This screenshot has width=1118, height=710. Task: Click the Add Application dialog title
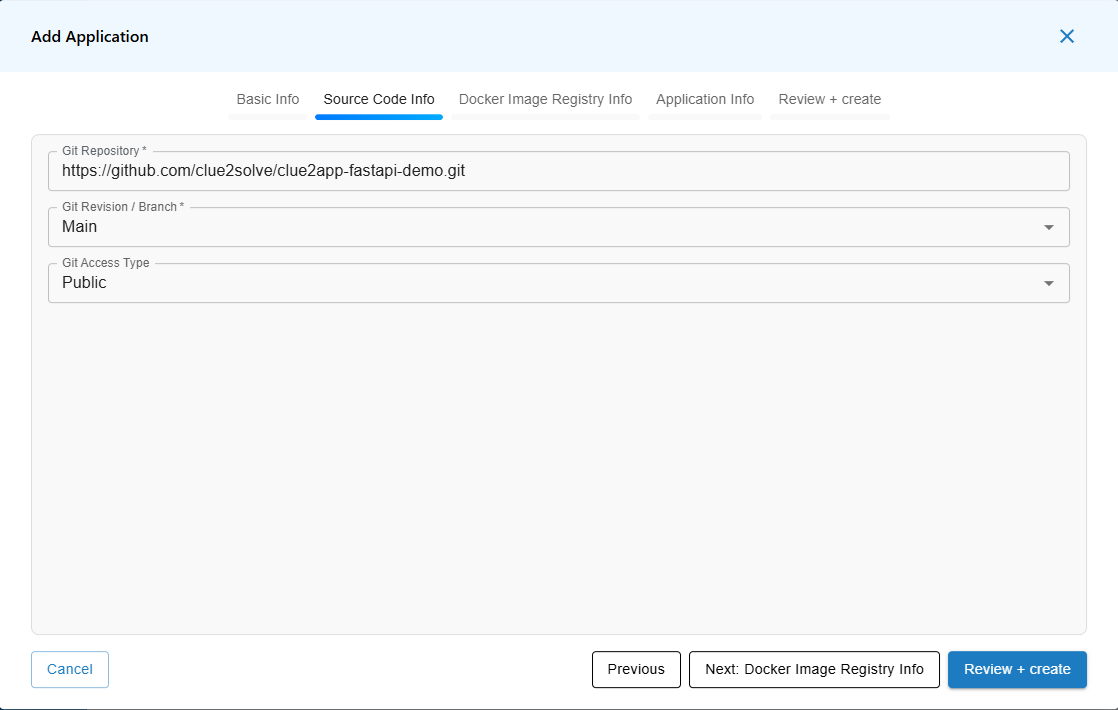pyautogui.click(x=90, y=37)
